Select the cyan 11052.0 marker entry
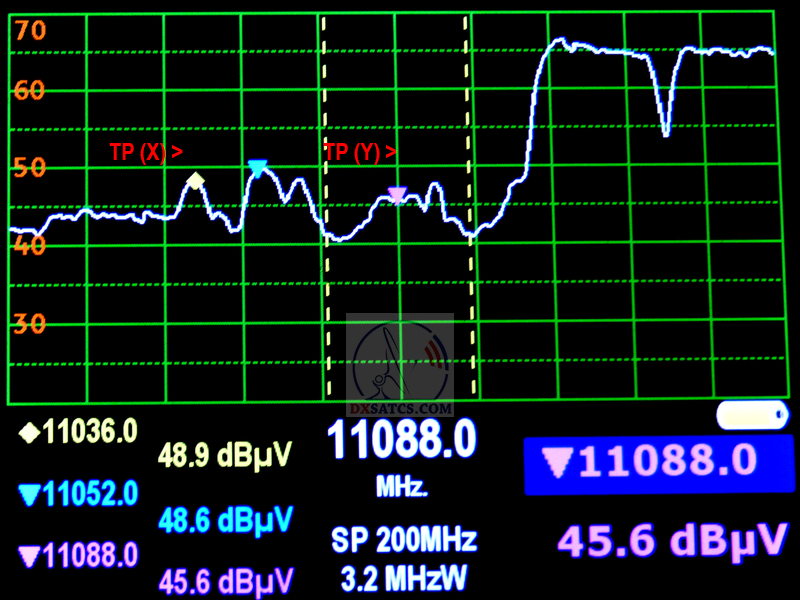Image resolution: width=800 pixels, height=600 pixels. point(79,493)
